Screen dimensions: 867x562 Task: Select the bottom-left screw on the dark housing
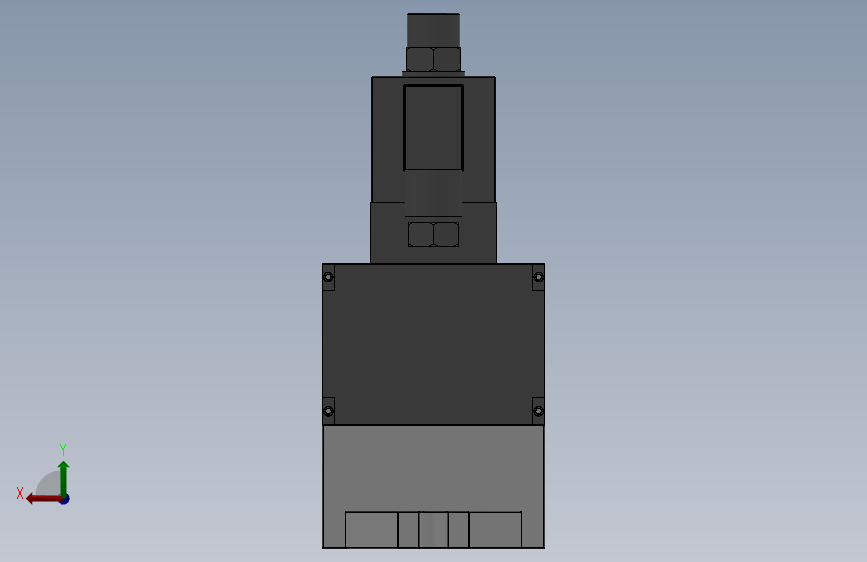click(x=328, y=411)
